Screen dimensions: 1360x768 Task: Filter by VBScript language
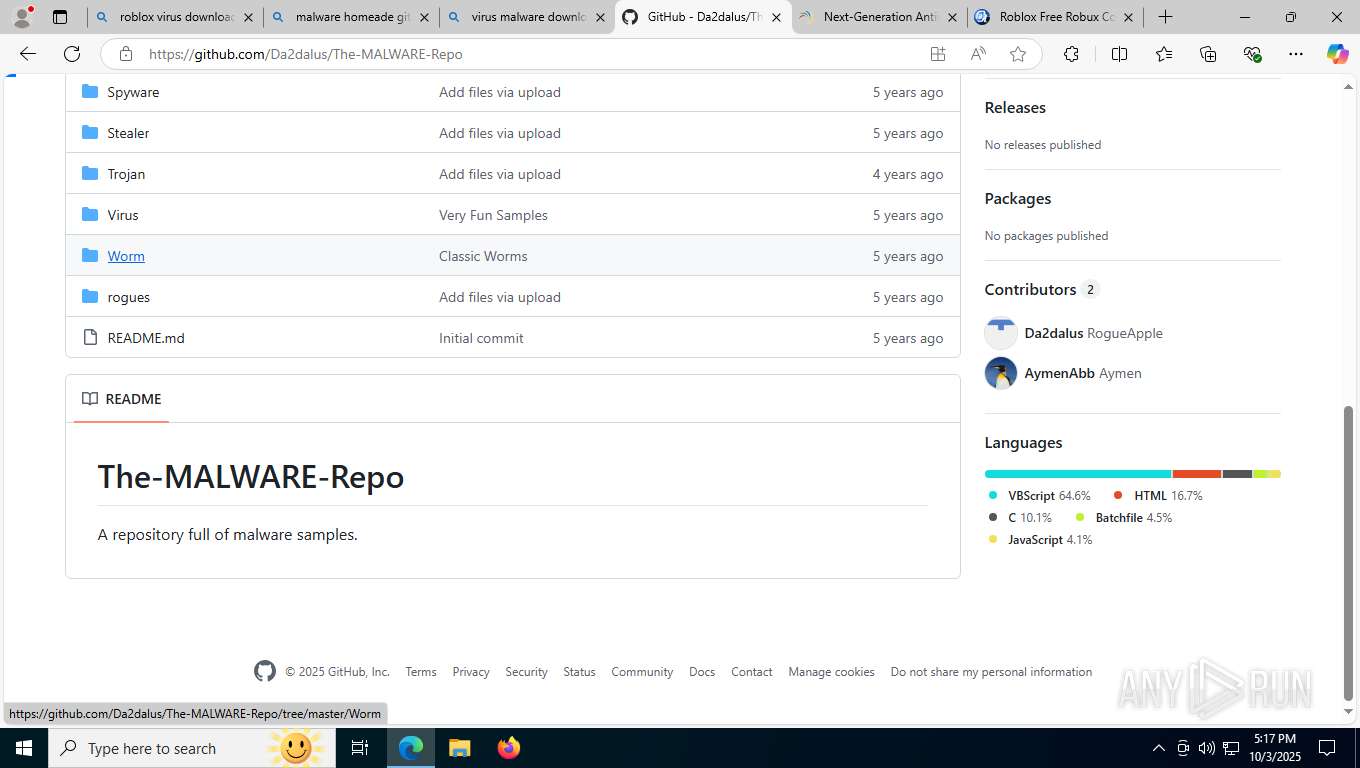1038,496
